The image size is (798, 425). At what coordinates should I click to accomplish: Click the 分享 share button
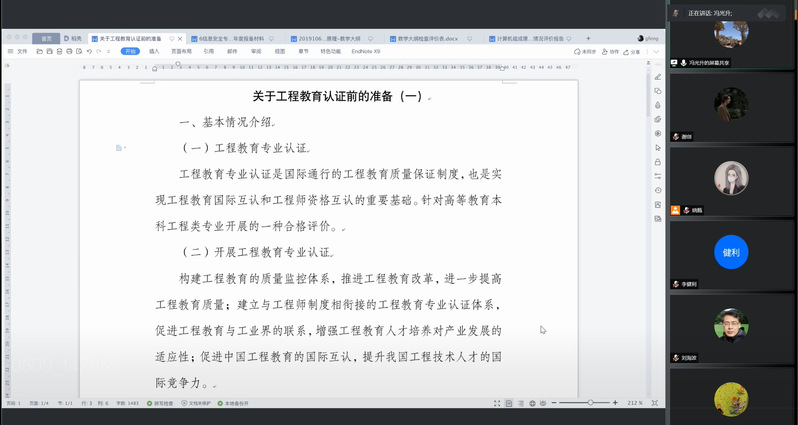pos(630,51)
